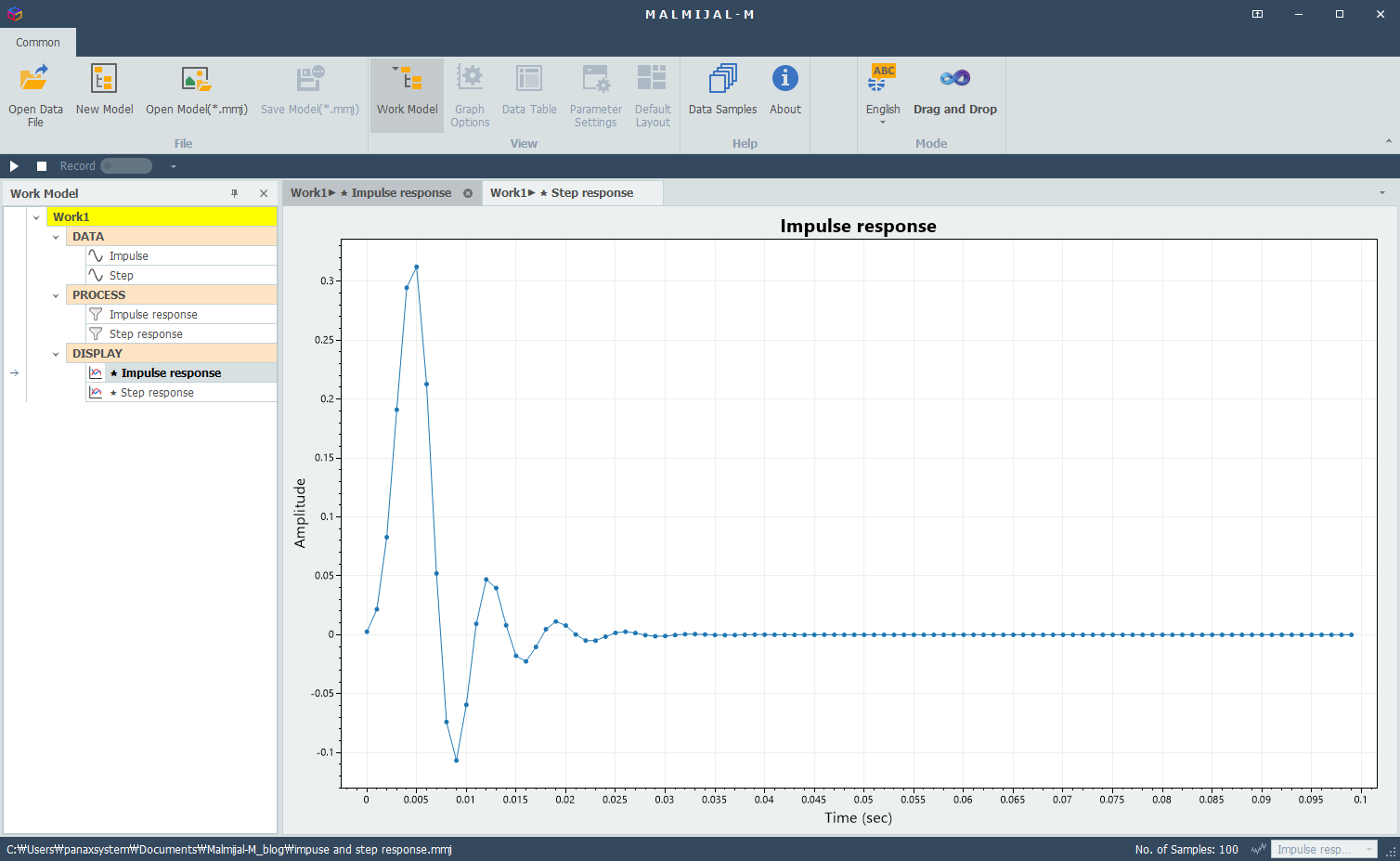Select the Work1 root item
Screen dimensions: 1400x861
[x=162, y=216]
